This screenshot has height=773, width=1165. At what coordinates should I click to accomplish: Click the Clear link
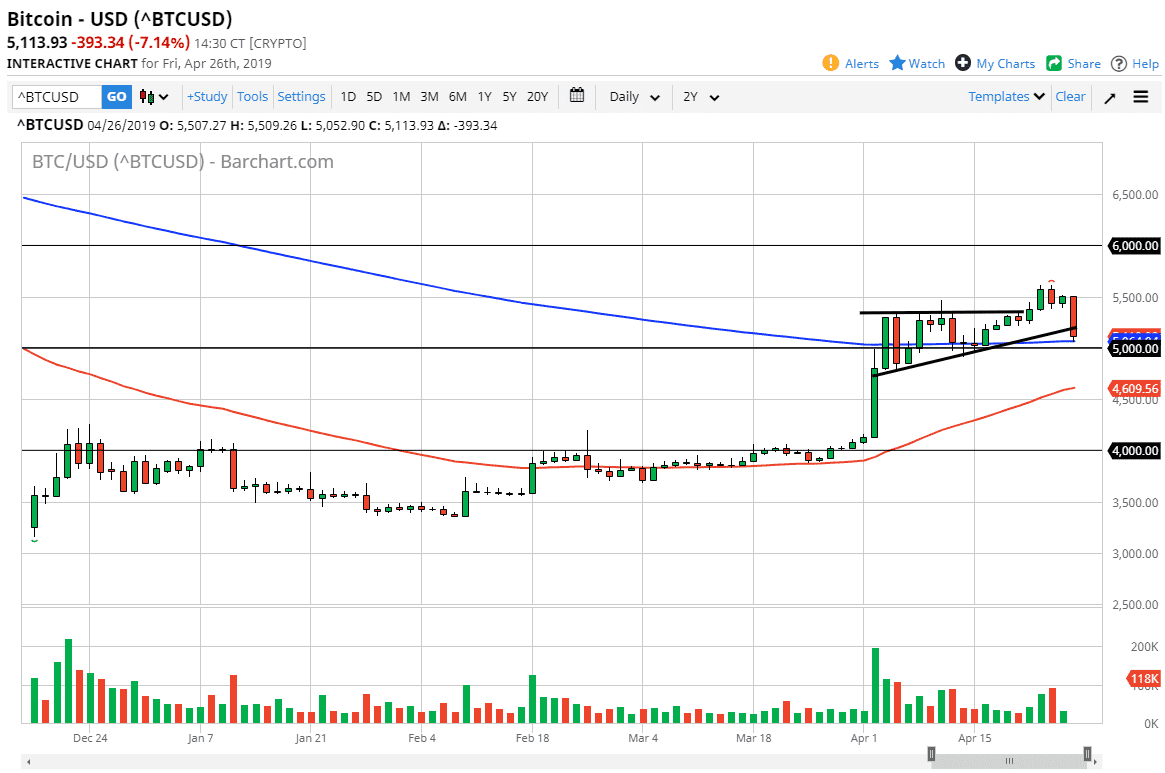pos(1070,96)
